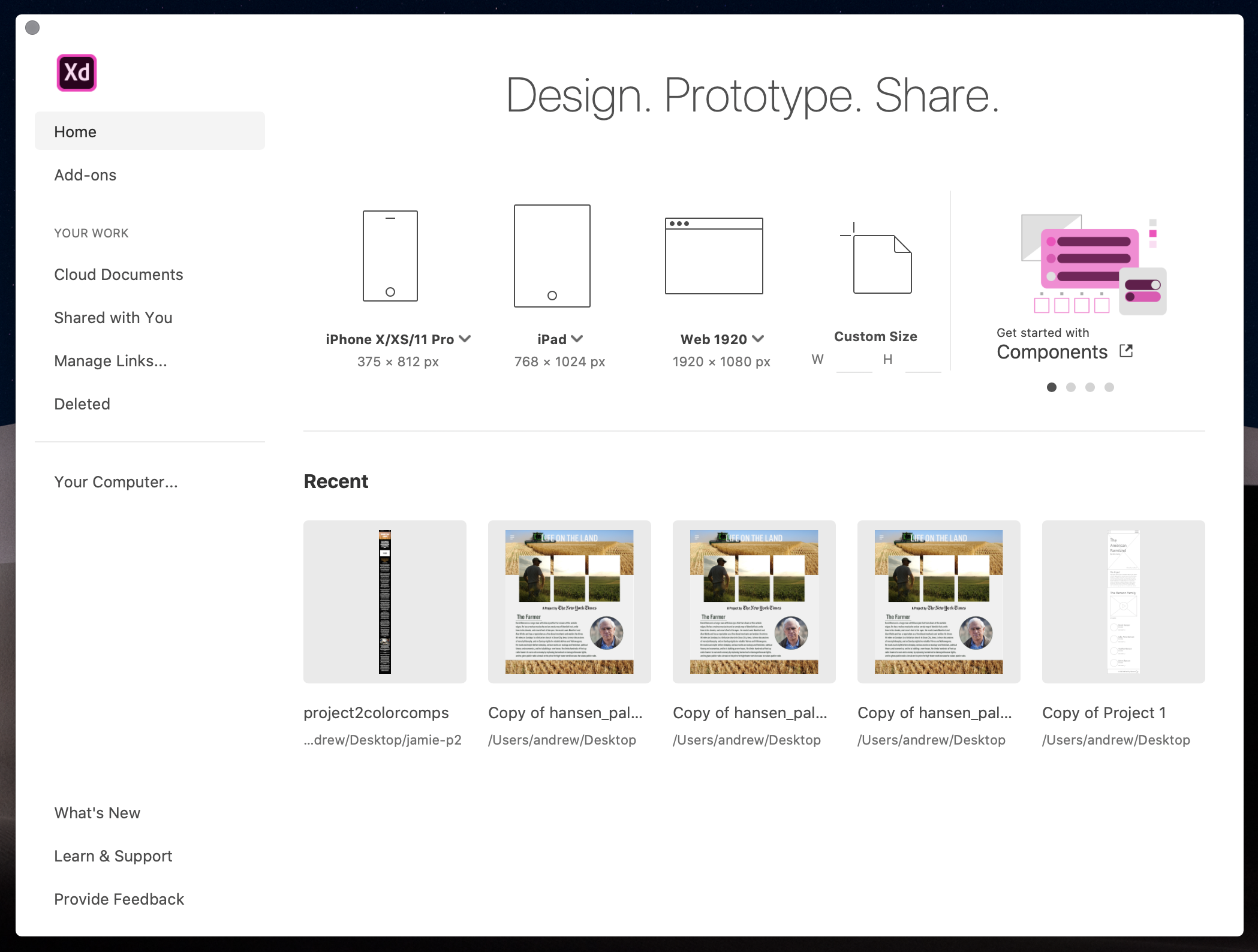Screen dimensions: 1258x952
Task: Go to the second carousel page dot
Action: point(1071,387)
